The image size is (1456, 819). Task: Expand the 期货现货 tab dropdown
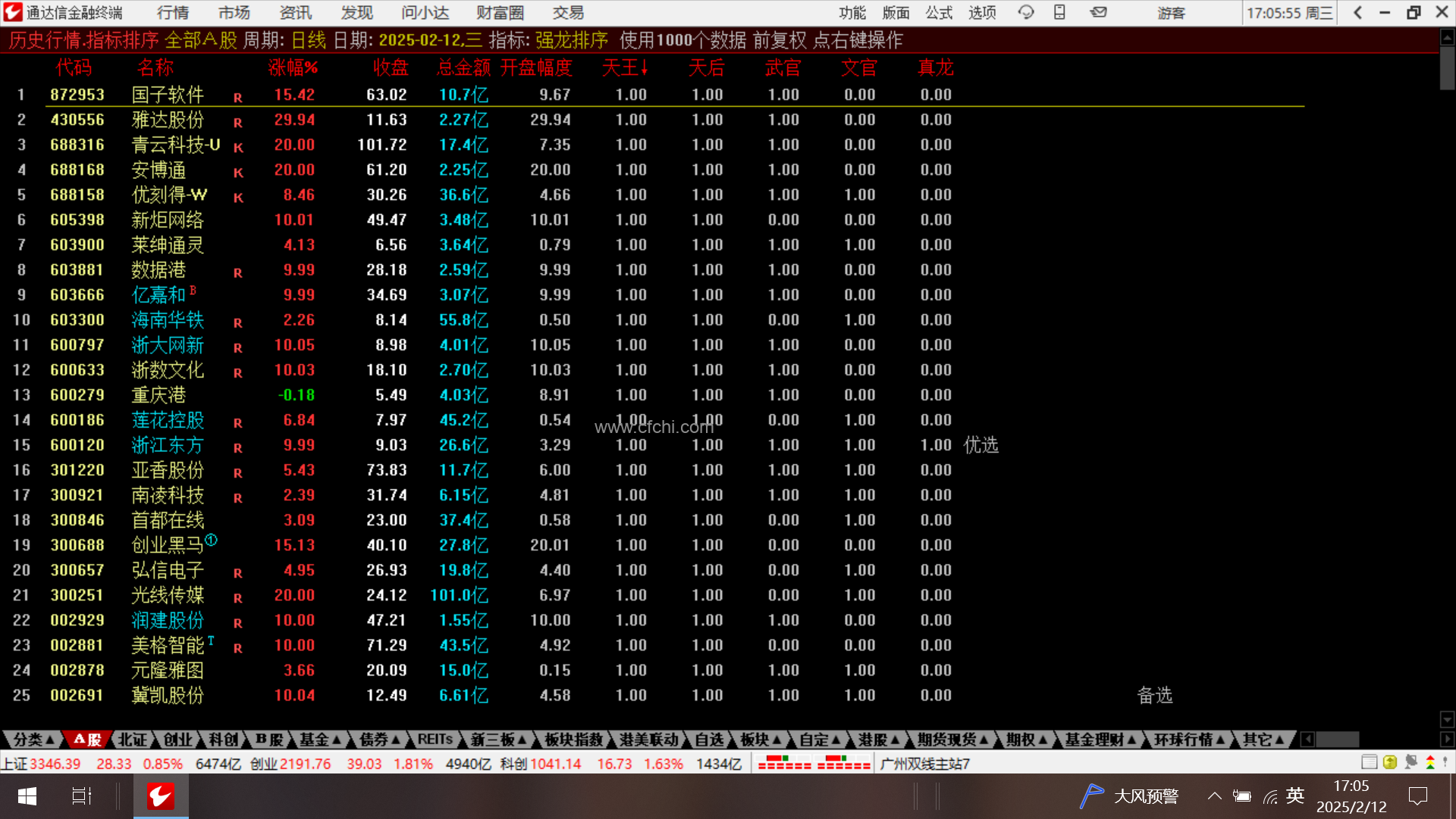click(x=953, y=739)
